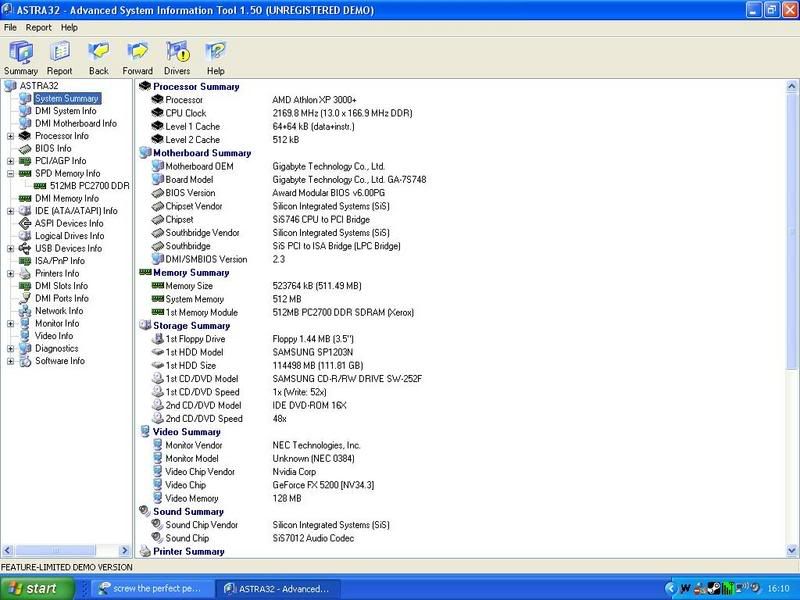Viewport: 800px width, 600px height.
Task: Click the Motherboard Summary heading icon
Action: pos(145,153)
